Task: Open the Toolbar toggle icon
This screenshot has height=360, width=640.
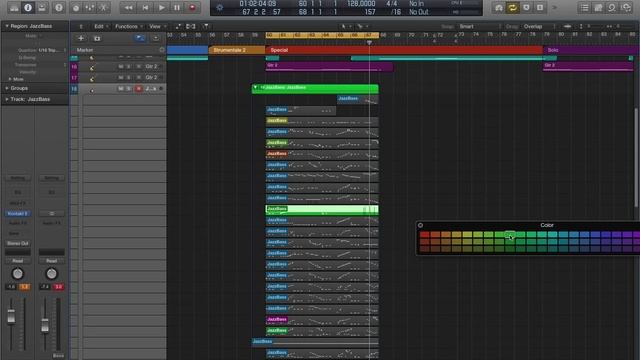Action: coord(42,7)
